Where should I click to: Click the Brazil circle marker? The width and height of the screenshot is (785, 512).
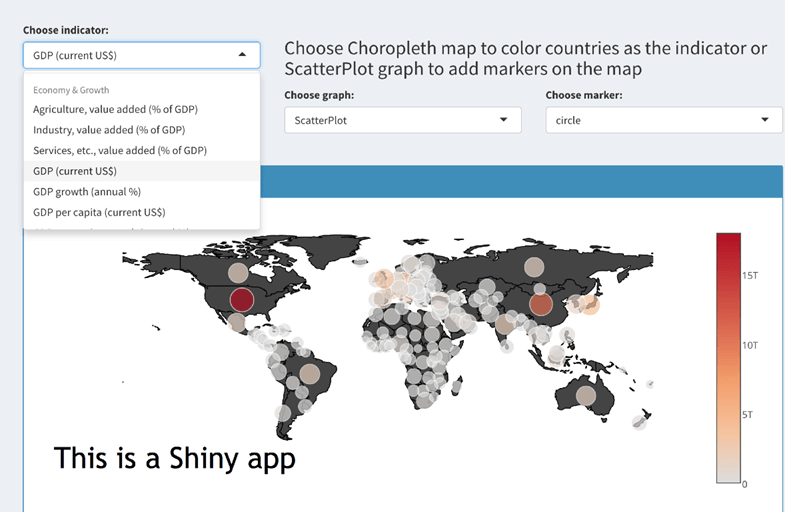point(309,375)
